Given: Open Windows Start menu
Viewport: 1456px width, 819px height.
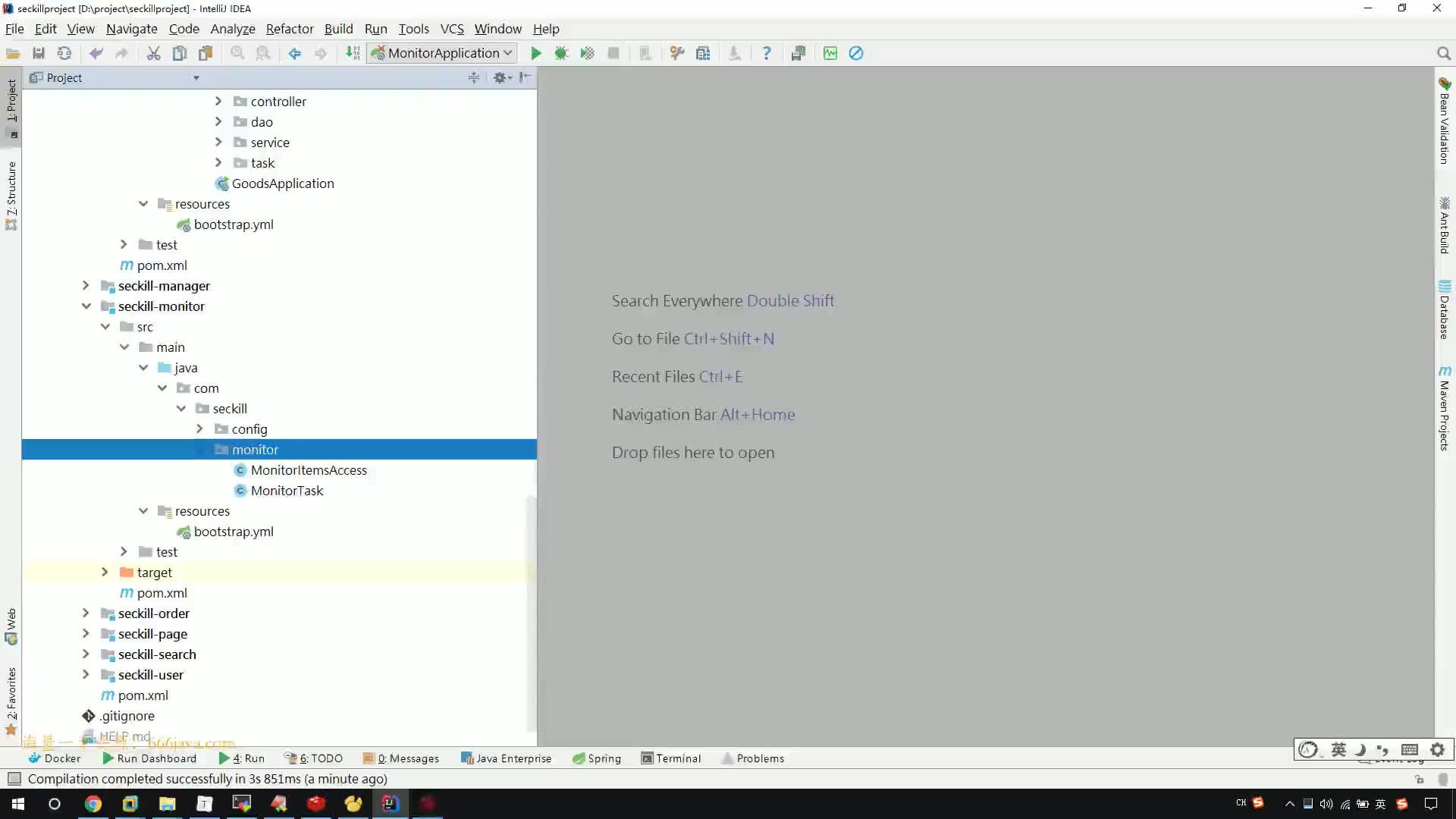Looking at the screenshot, I should point(18,804).
